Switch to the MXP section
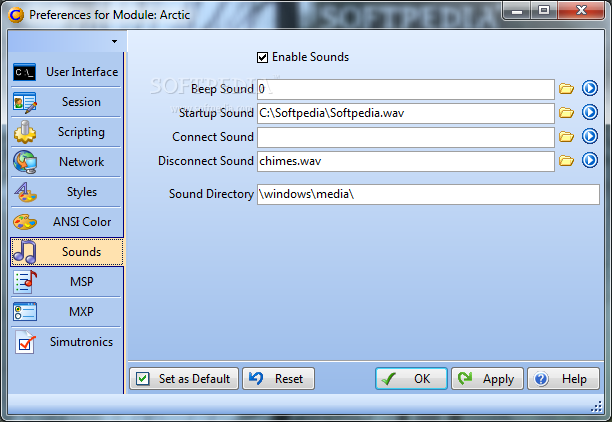 [67, 312]
